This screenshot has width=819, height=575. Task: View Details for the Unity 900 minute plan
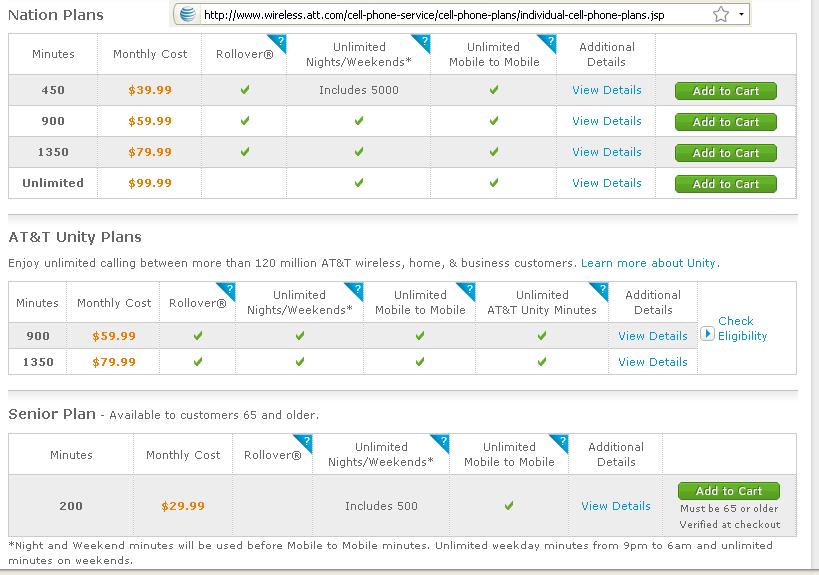(x=653, y=336)
